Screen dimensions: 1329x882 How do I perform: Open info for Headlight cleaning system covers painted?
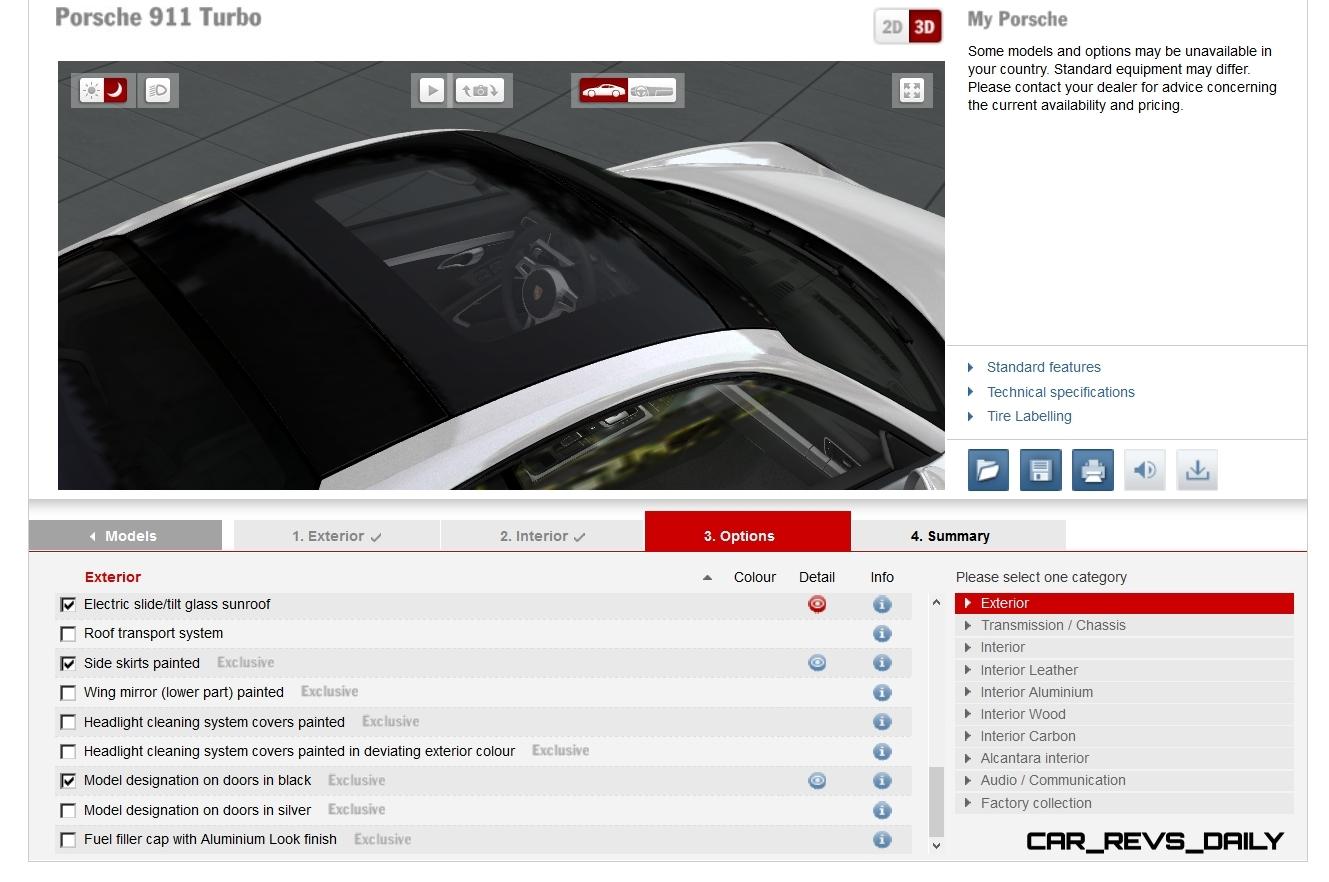tap(882, 721)
